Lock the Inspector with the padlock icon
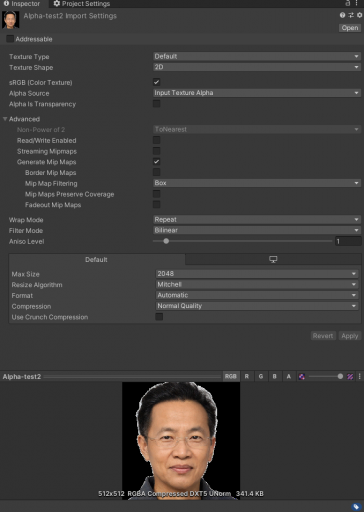The height and width of the screenshot is (512, 364). pyautogui.click(x=348, y=3)
